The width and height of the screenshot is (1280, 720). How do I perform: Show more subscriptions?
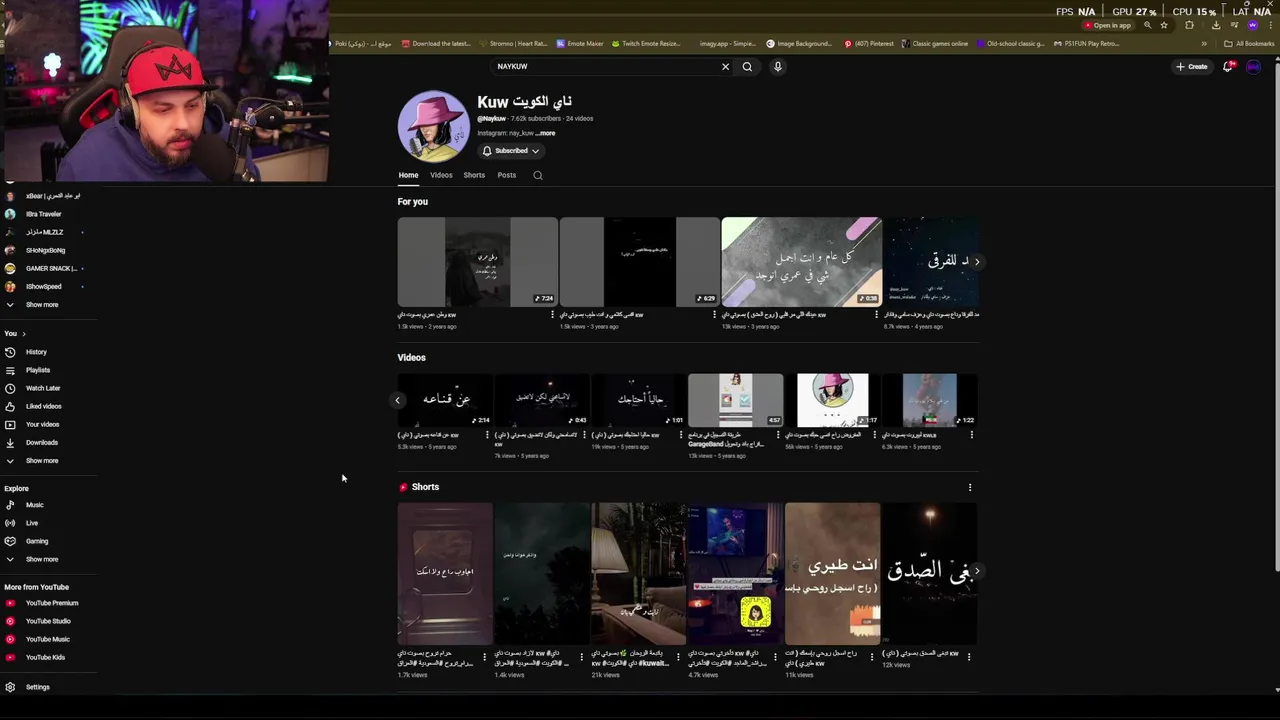[x=41, y=305]
